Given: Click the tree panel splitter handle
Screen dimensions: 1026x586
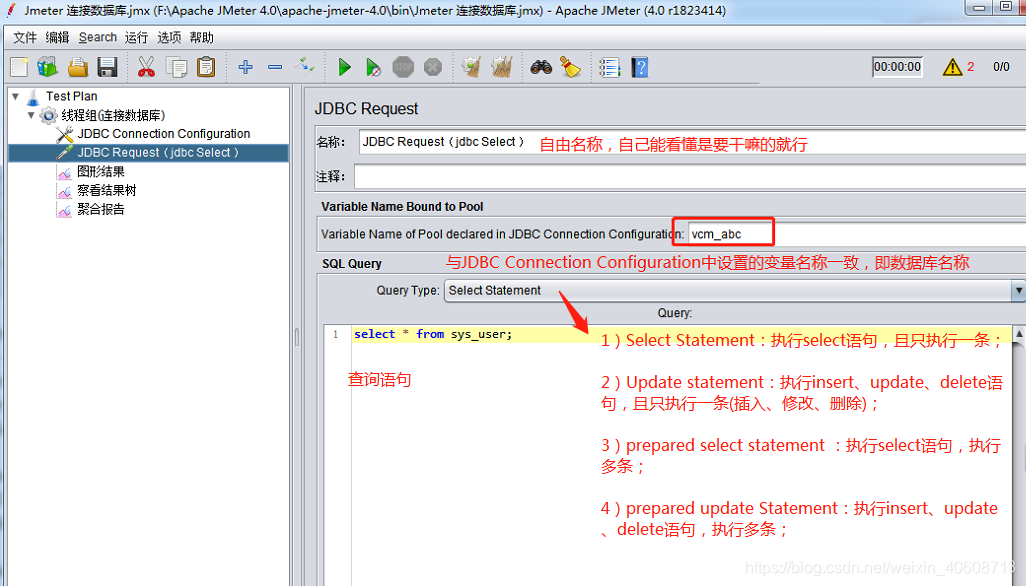Looking at the screenshot, I should pyautogui.click(x=296, y=337).
